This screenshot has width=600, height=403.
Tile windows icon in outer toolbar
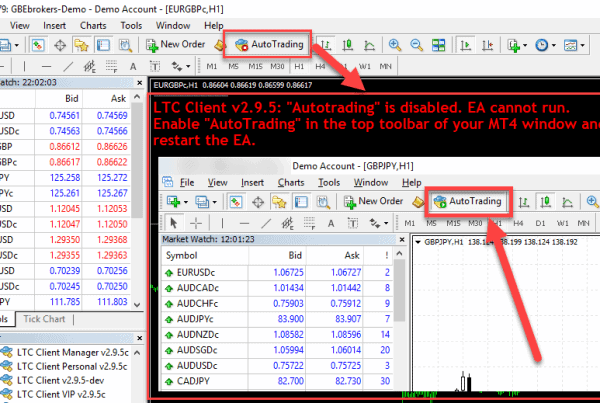click(x=438, y=45)
